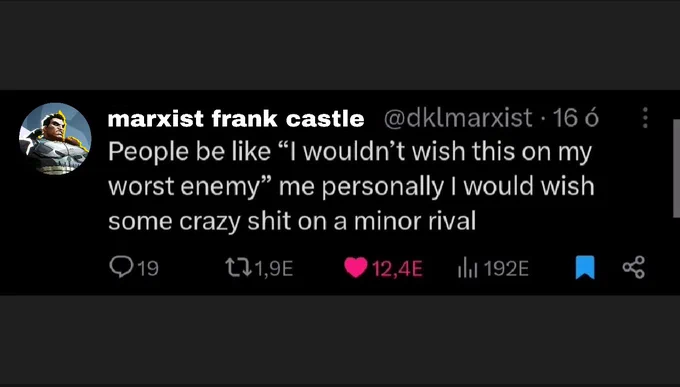Open the three-dot more options menu
The height and width of the screenshot is (387, 680).
pos(645,118)
